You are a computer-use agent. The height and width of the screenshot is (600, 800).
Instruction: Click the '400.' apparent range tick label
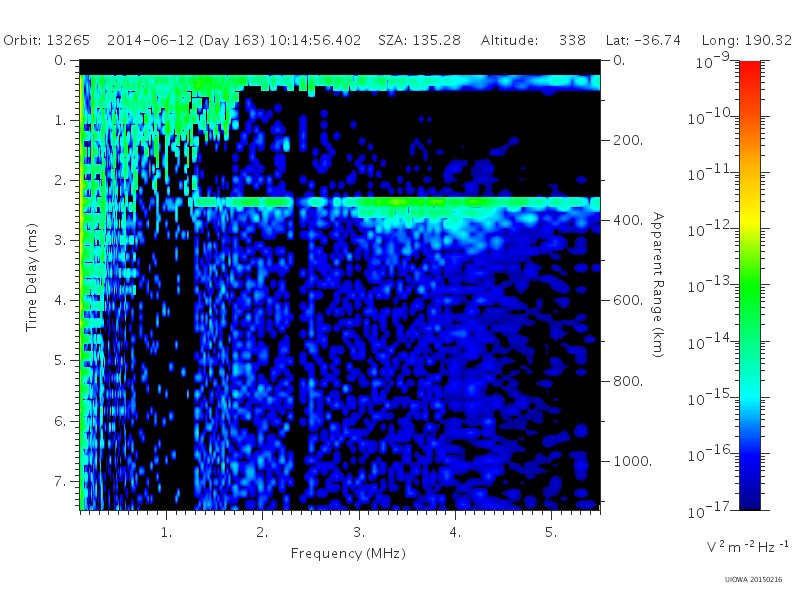(628, 220)
